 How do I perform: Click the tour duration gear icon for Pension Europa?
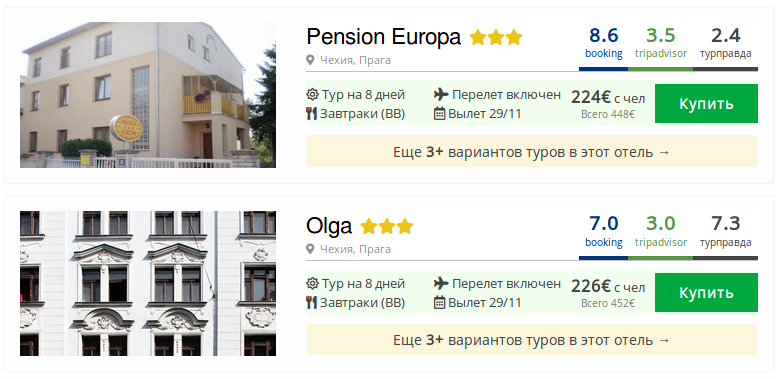coord(312,95)
